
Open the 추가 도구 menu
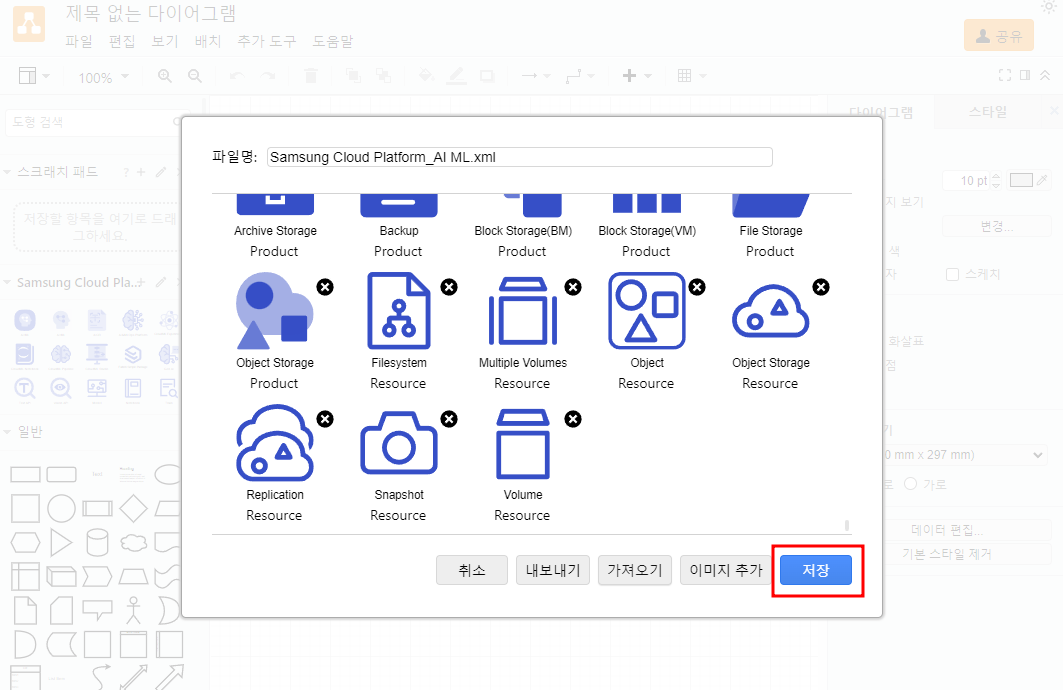[x=267, y=41]
